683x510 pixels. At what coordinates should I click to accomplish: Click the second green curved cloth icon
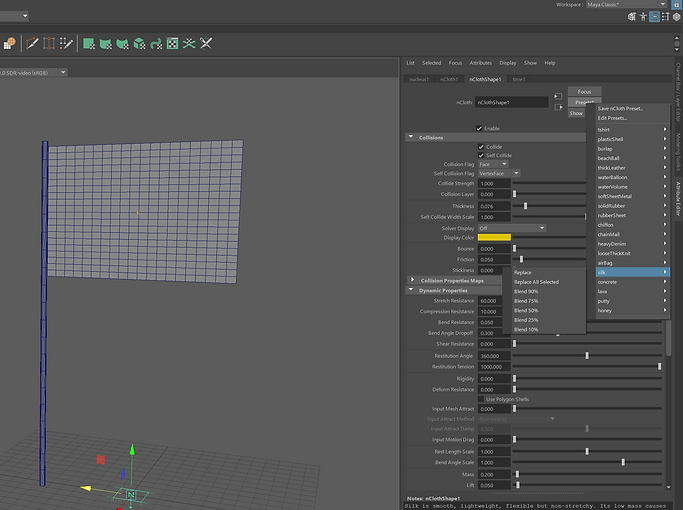point(106,44)
